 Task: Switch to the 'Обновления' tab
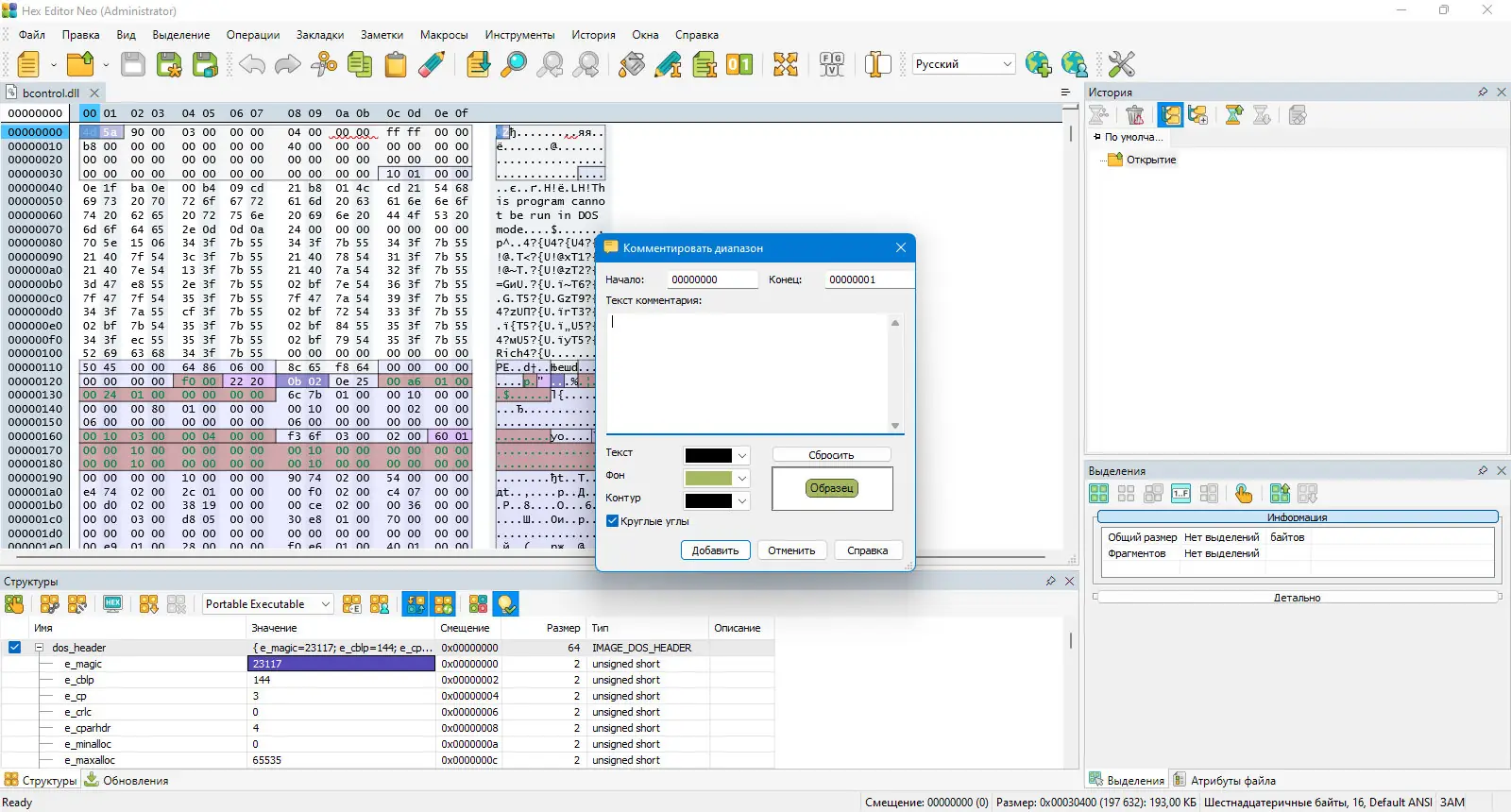pyautogui.click(x=127, y=781)
